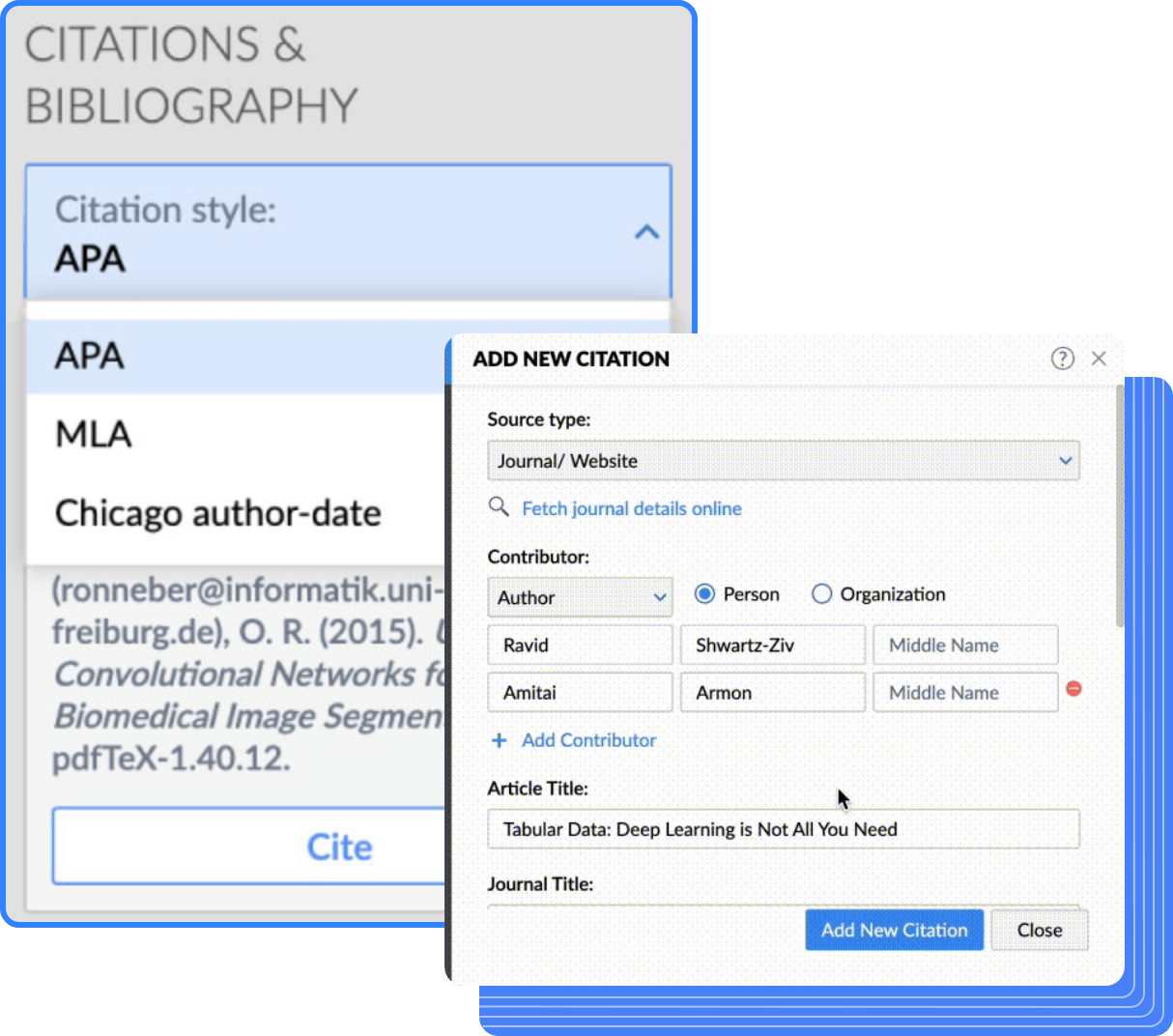The image size is (1173, 1036).
Task: Click the Add New Citation button
Action: [x=895, y=930]
